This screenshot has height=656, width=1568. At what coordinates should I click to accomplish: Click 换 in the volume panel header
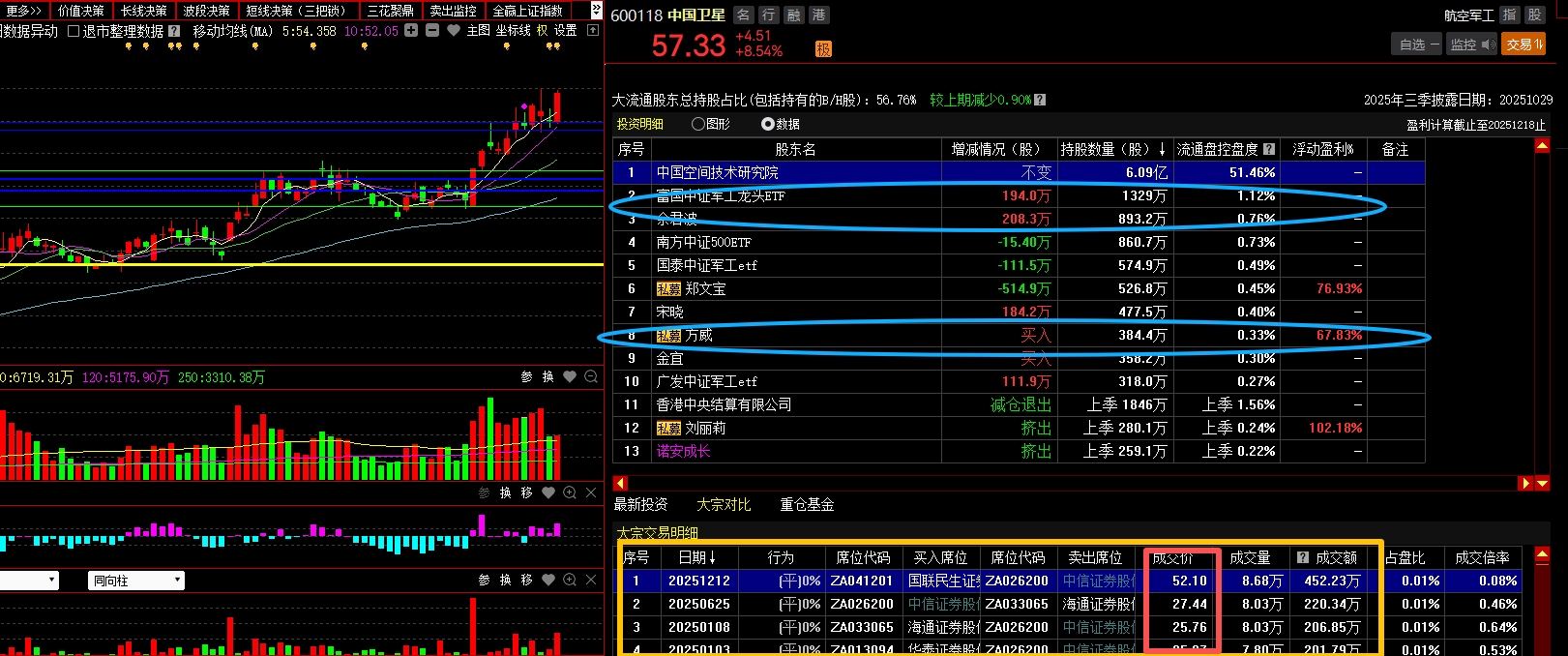[547, 377]
